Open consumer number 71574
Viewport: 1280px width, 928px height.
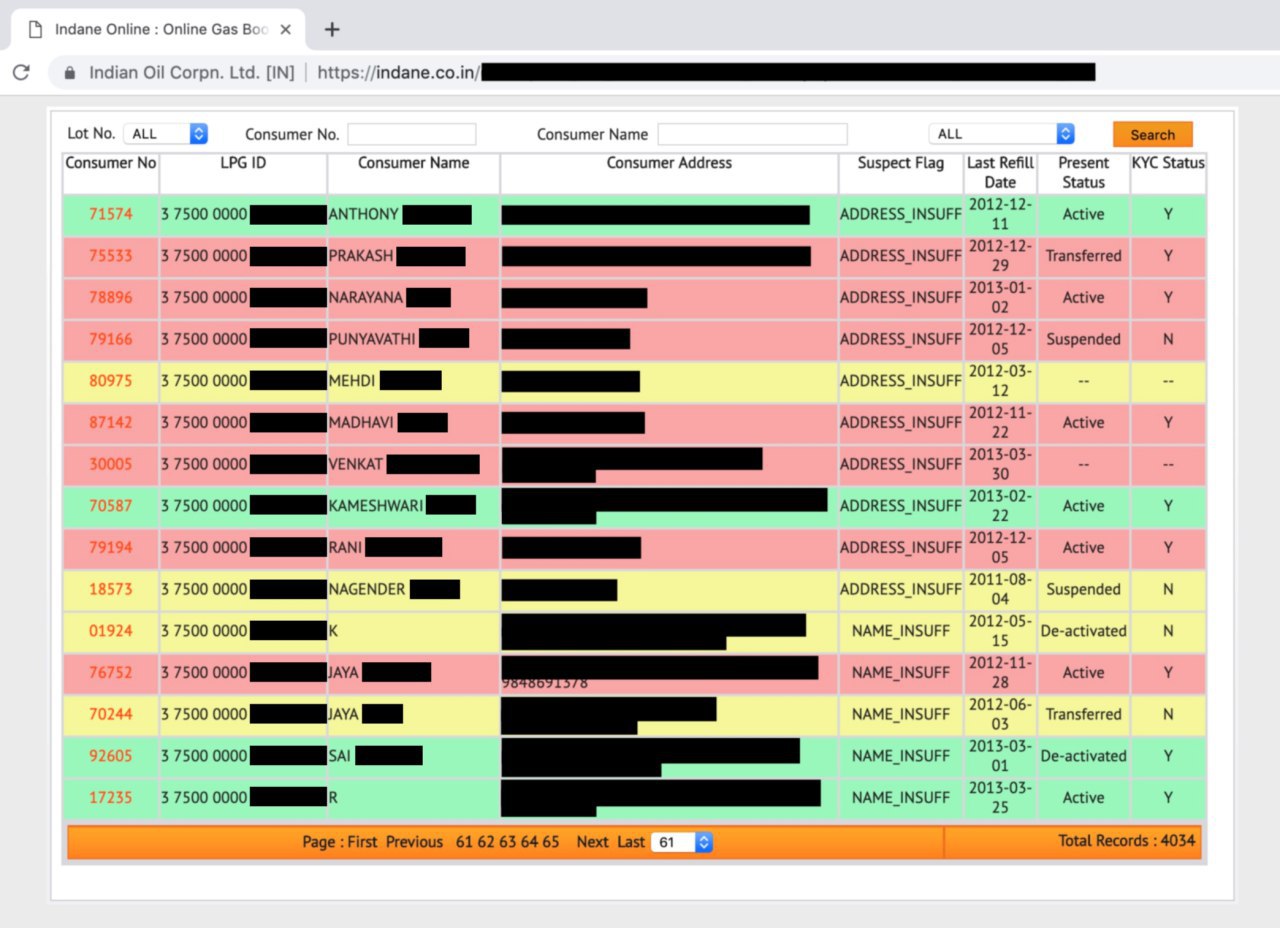click(x=110, y=214)
